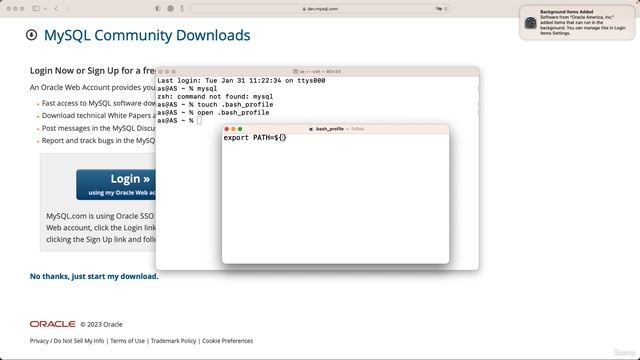Click 'Fast access to MySQL software' bullet

coord(99,103)
